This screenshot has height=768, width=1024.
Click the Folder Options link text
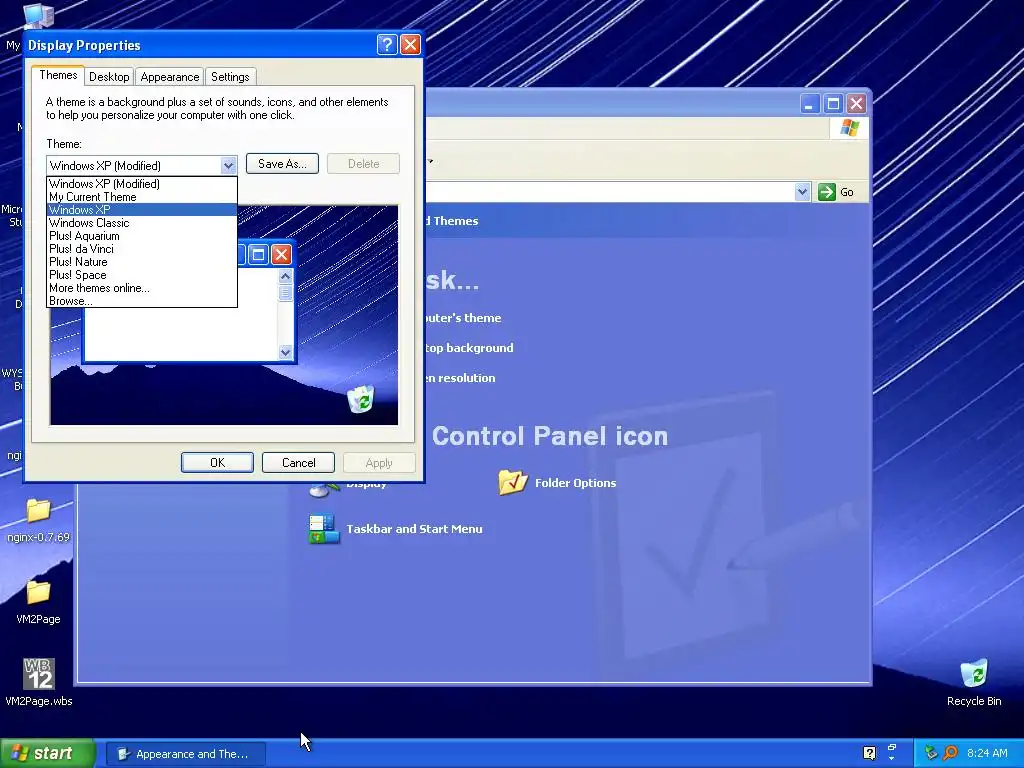(x=575, y=483)
